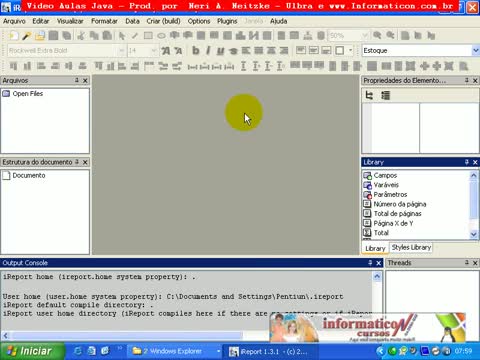Open the font size 14 dropdown
Image resolution: width=480 pixels, height=360 pixels.
click(x=154, y=51)
